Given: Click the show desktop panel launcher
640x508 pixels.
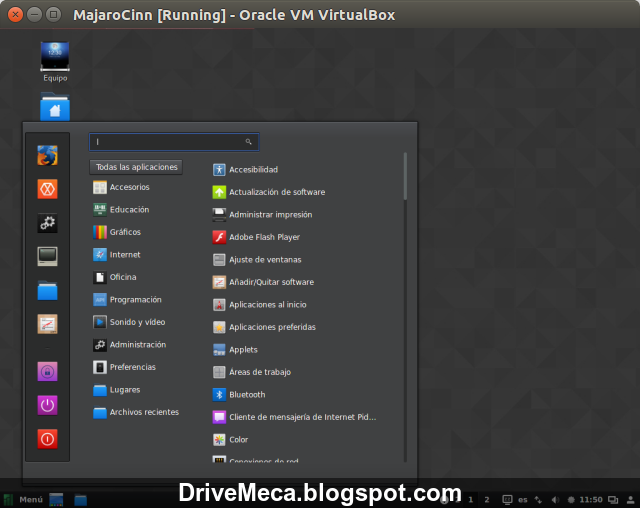Looking at the screenshot, I should tap(56, 499).
